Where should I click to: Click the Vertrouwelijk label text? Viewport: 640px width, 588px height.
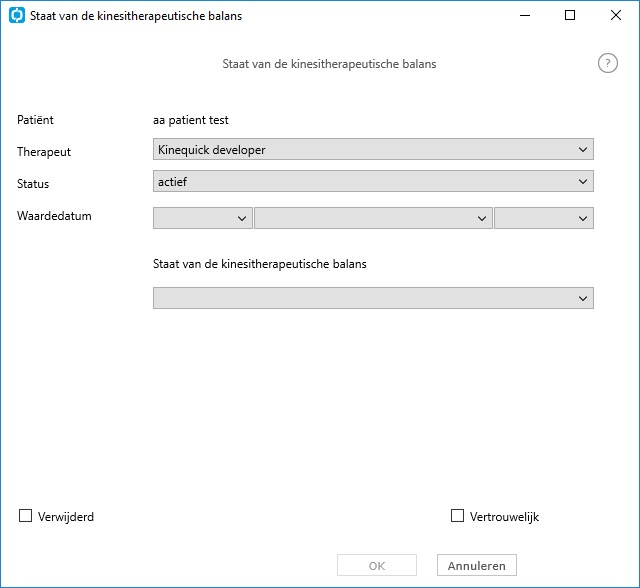tap(504, 517)
